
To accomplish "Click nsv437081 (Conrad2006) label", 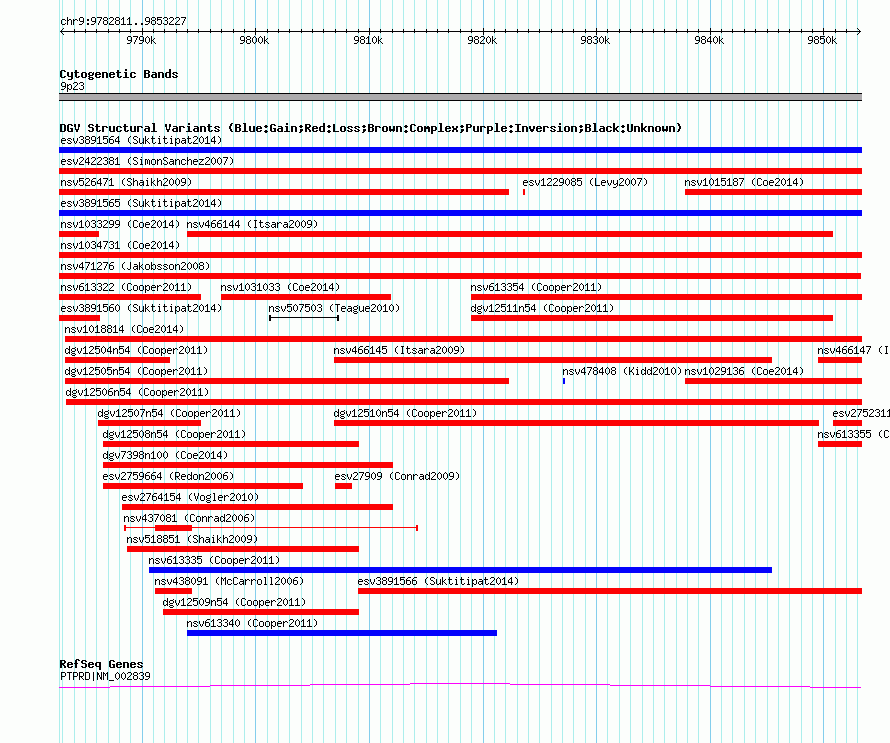I will [x=189, y=518].
